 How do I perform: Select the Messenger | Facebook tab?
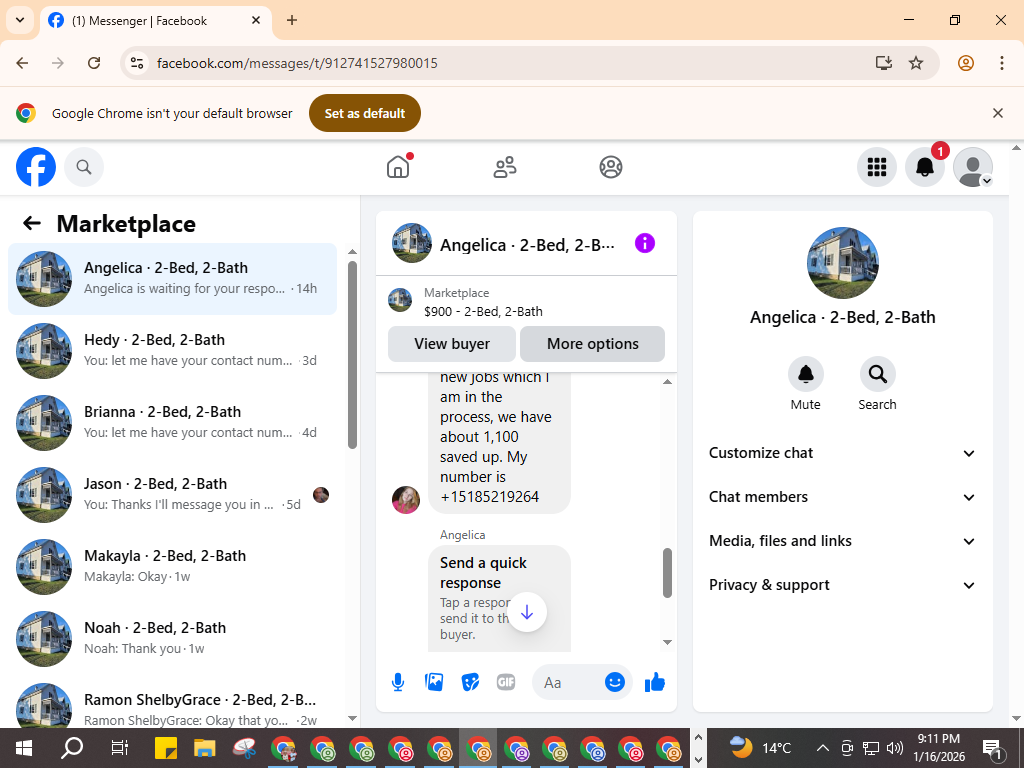click(156, 21)
